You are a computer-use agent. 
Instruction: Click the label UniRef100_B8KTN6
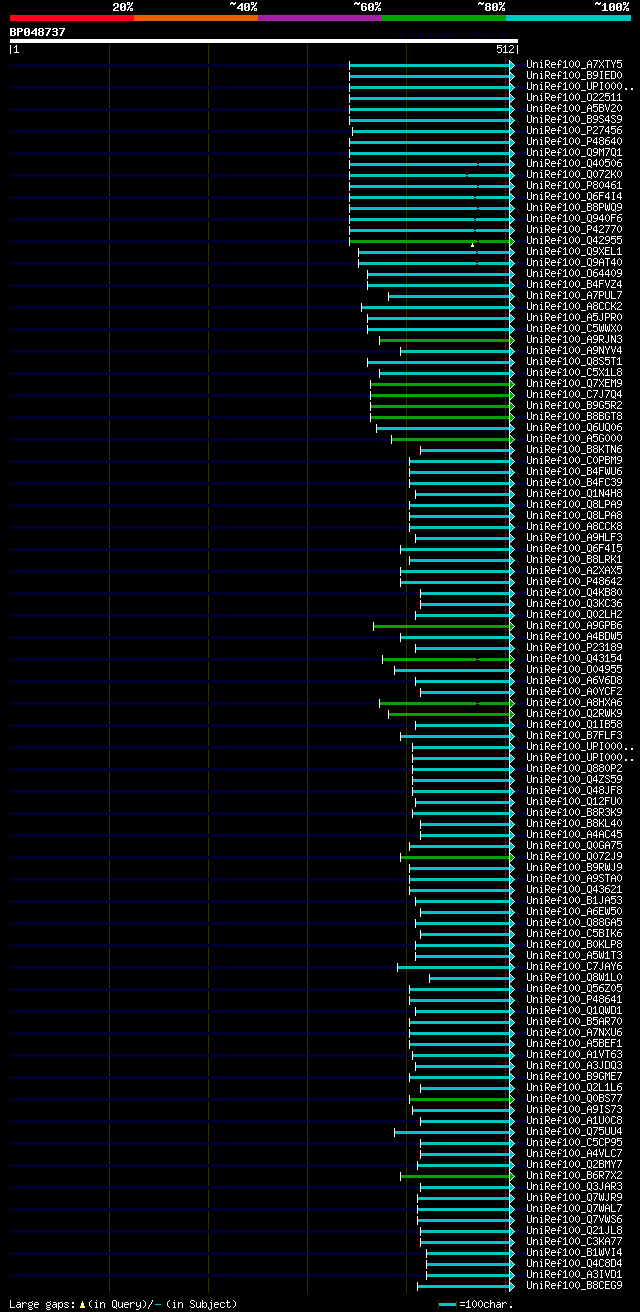[574, 449]
